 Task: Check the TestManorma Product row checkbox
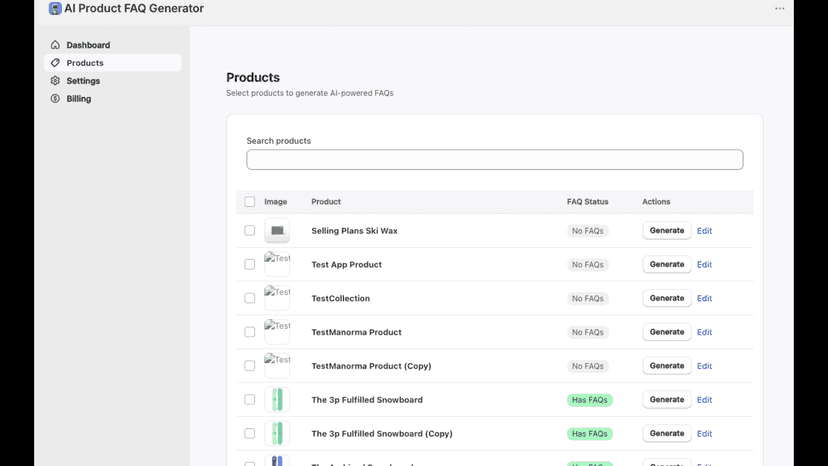(x=250, y=332)
